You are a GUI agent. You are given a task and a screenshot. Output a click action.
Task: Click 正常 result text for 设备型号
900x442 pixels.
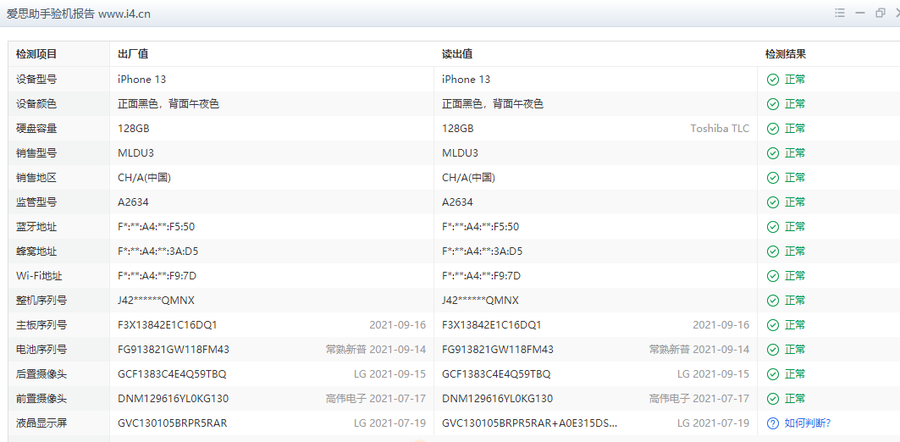pos(795,79)
